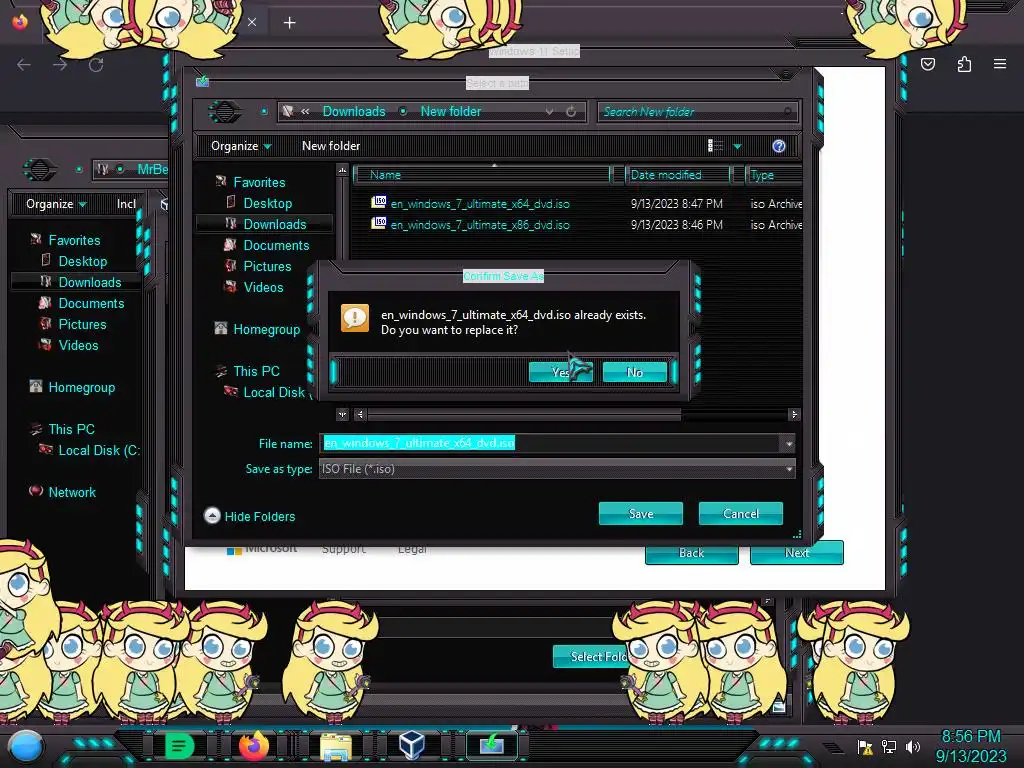The height and width of the screenshot is (768, 1024).
Task: Click the back navigation orb in the save dialog
Action: tap(225, 112)
